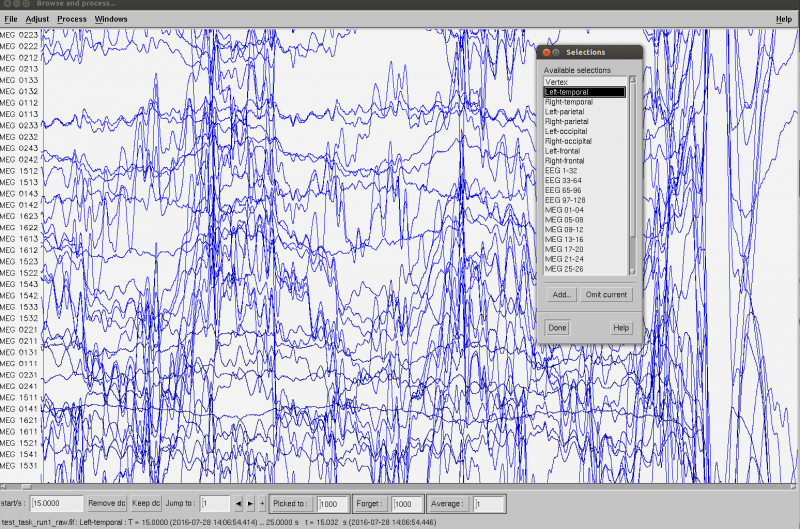The height and width of the screenshot is (529, 800).
Task: Click the forward arrow next to Jump to
Action: point(250,504)
